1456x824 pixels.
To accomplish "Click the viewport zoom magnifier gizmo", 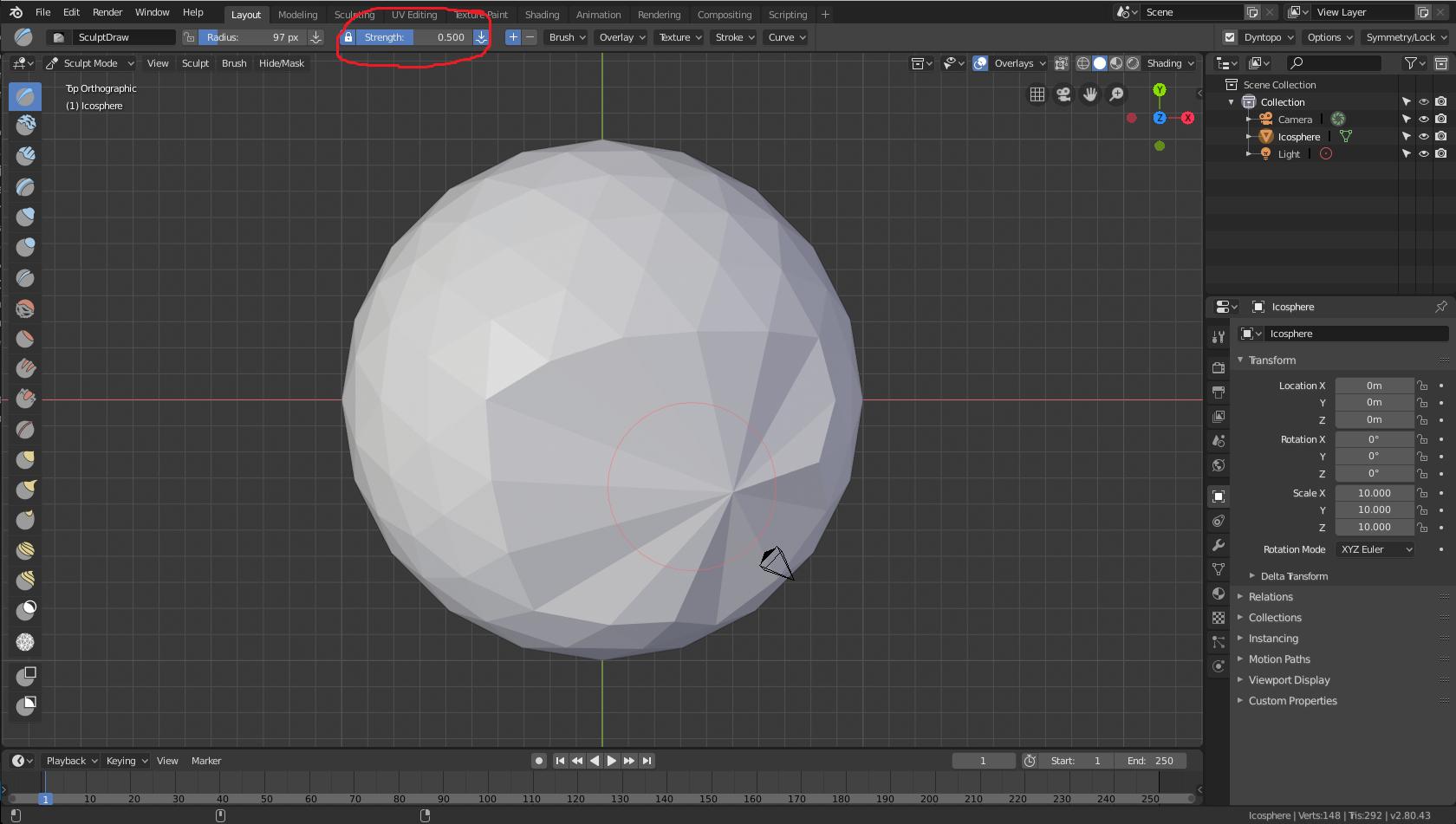I will coord(1117,94).
